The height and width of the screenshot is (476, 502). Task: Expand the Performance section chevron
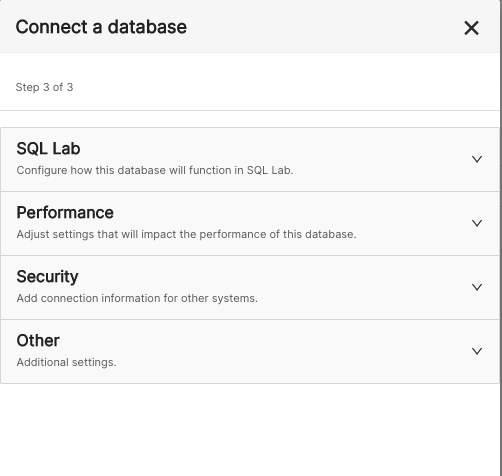[x=477, y=223]
